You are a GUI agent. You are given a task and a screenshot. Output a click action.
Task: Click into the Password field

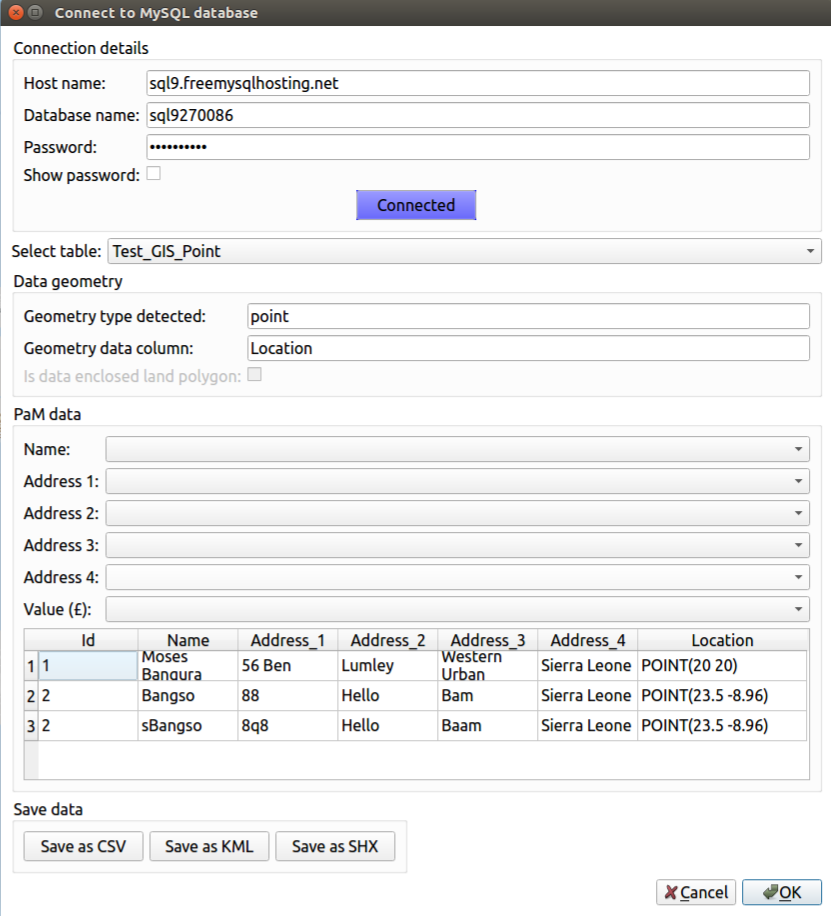pyautogui.click(x=478, y=147)
